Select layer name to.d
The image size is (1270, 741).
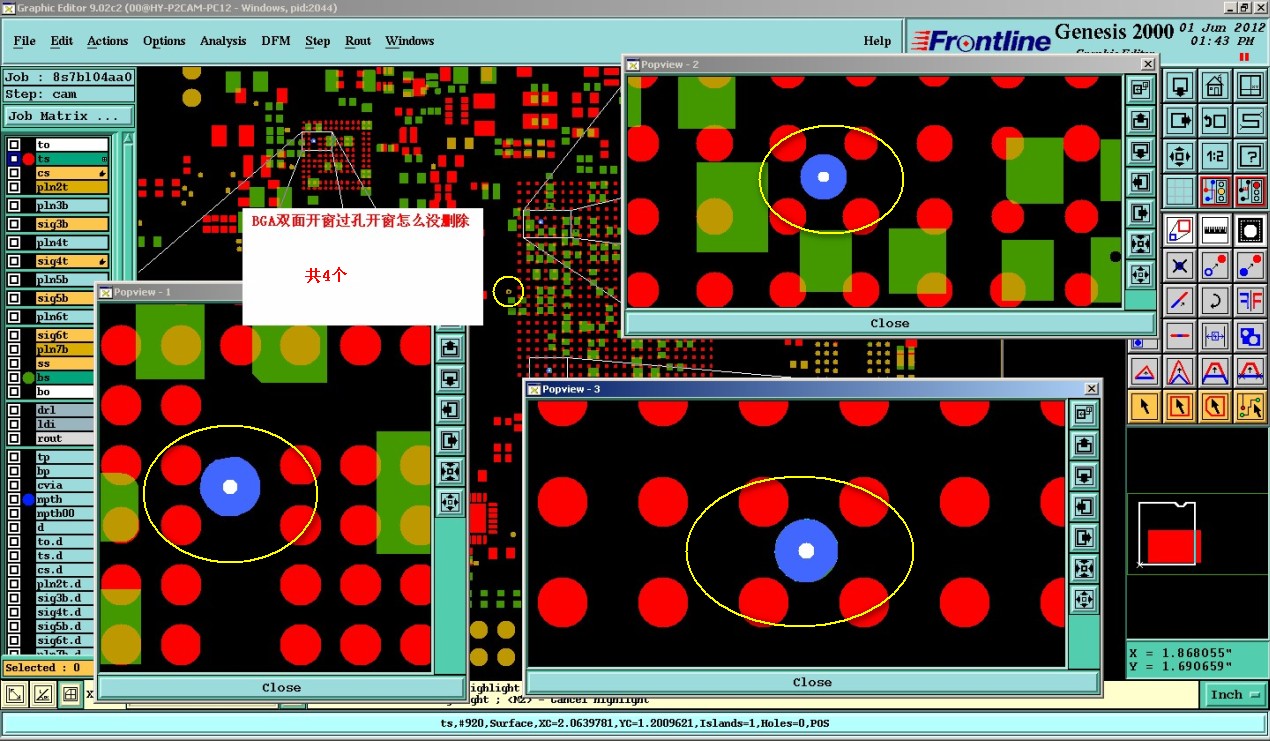tap(65, 541)
